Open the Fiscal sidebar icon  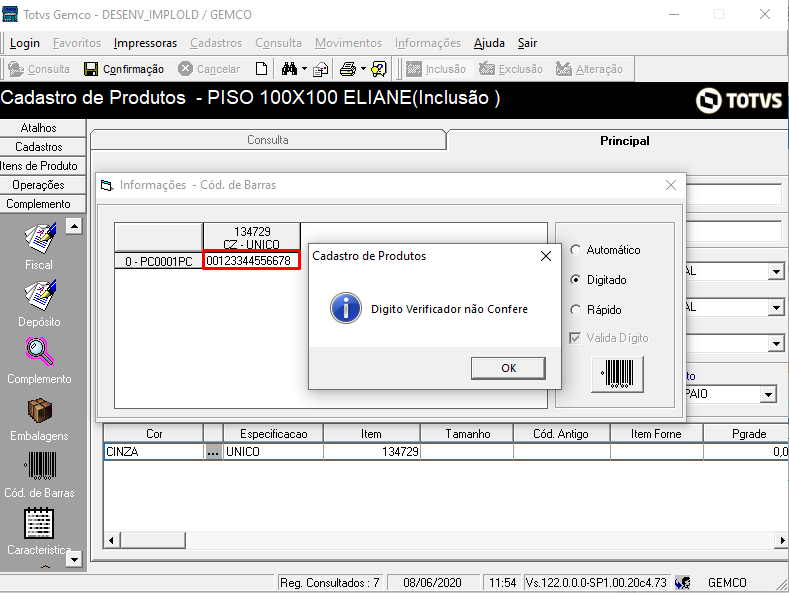click(x=40, y=238)
